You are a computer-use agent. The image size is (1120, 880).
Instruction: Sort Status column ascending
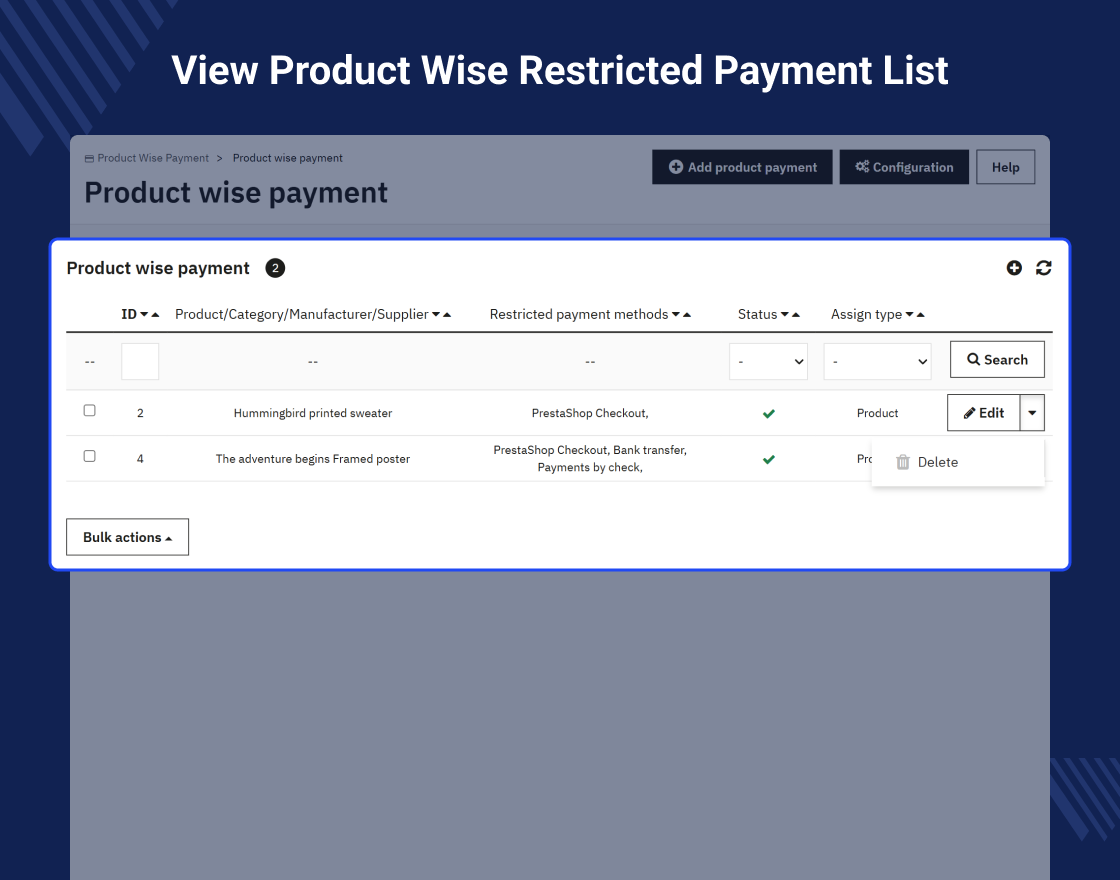(796, 314)
